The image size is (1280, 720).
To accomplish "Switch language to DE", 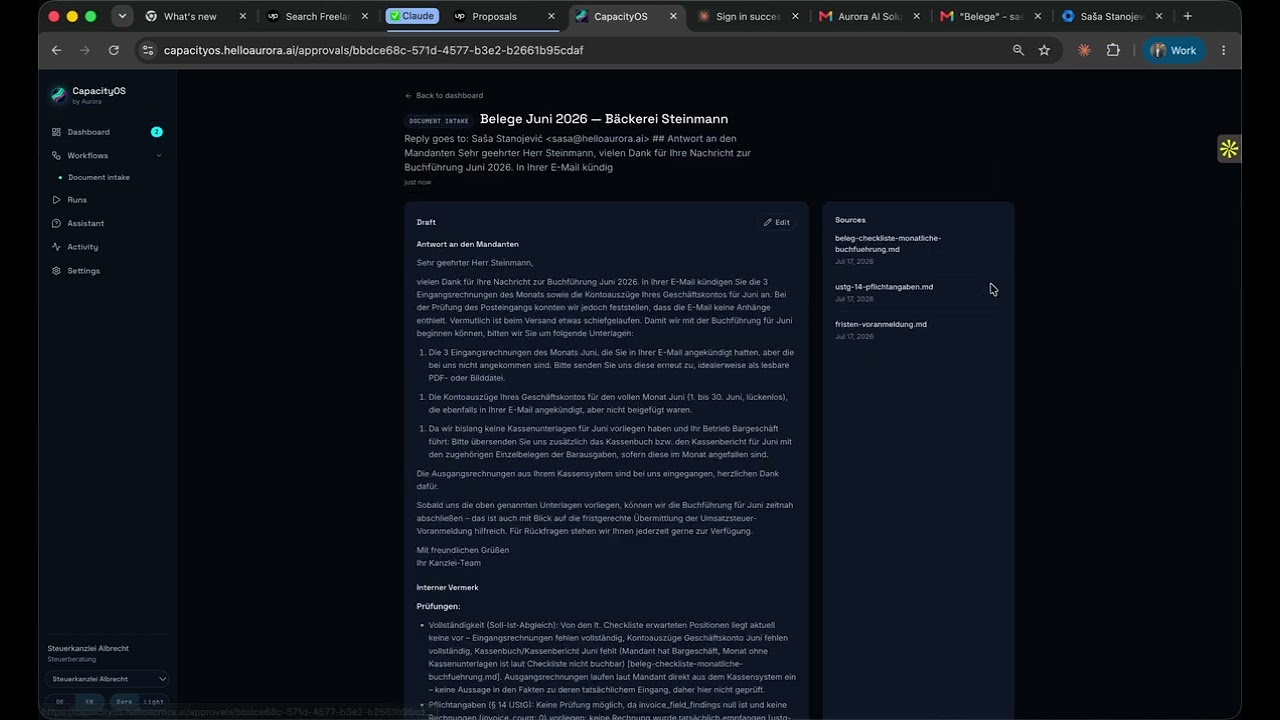I will point(60,702).
